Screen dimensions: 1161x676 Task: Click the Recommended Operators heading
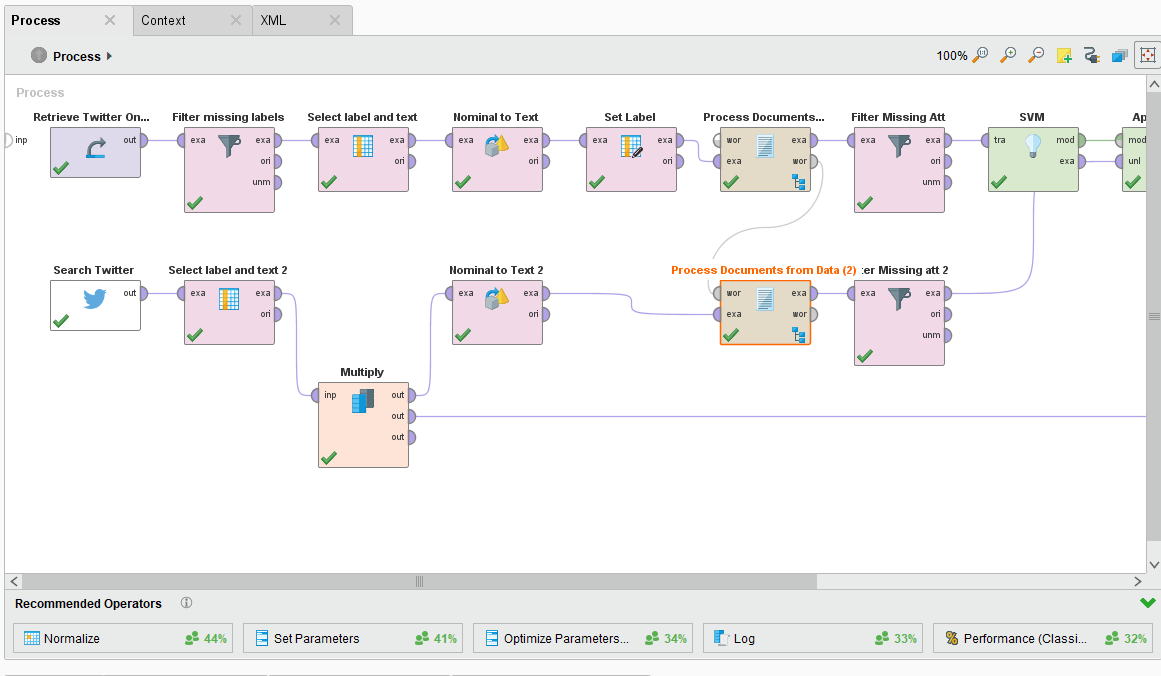point(88,603)
